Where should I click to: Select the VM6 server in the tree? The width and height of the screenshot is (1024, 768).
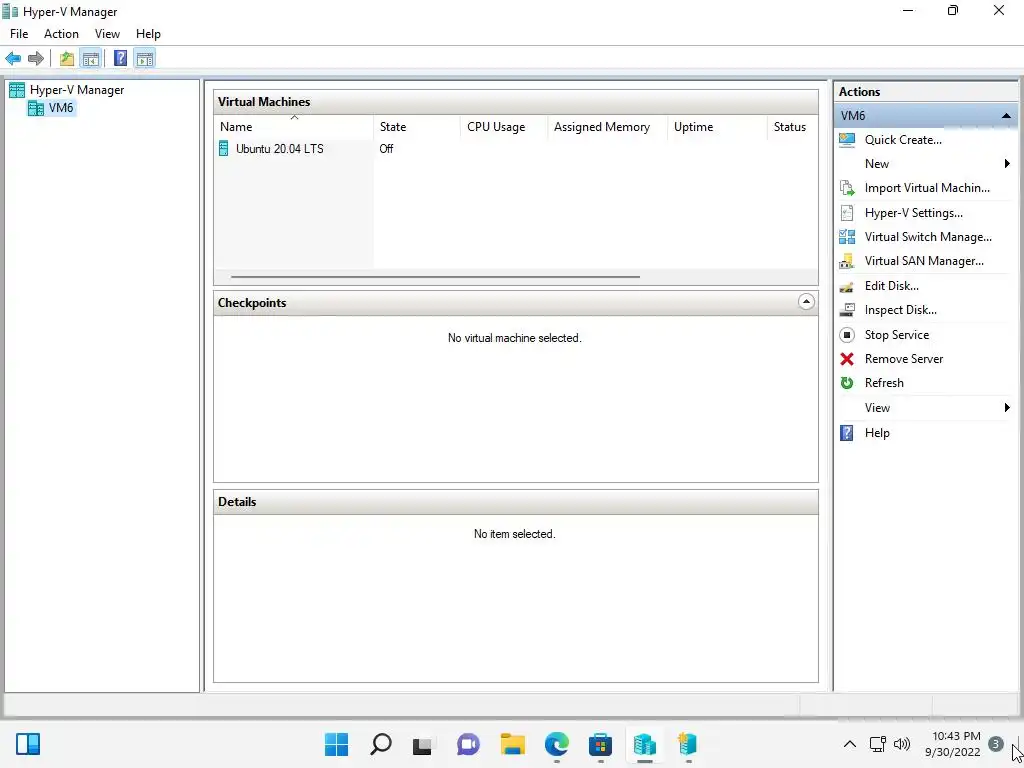pyautogui.click(x=52, y=108)
